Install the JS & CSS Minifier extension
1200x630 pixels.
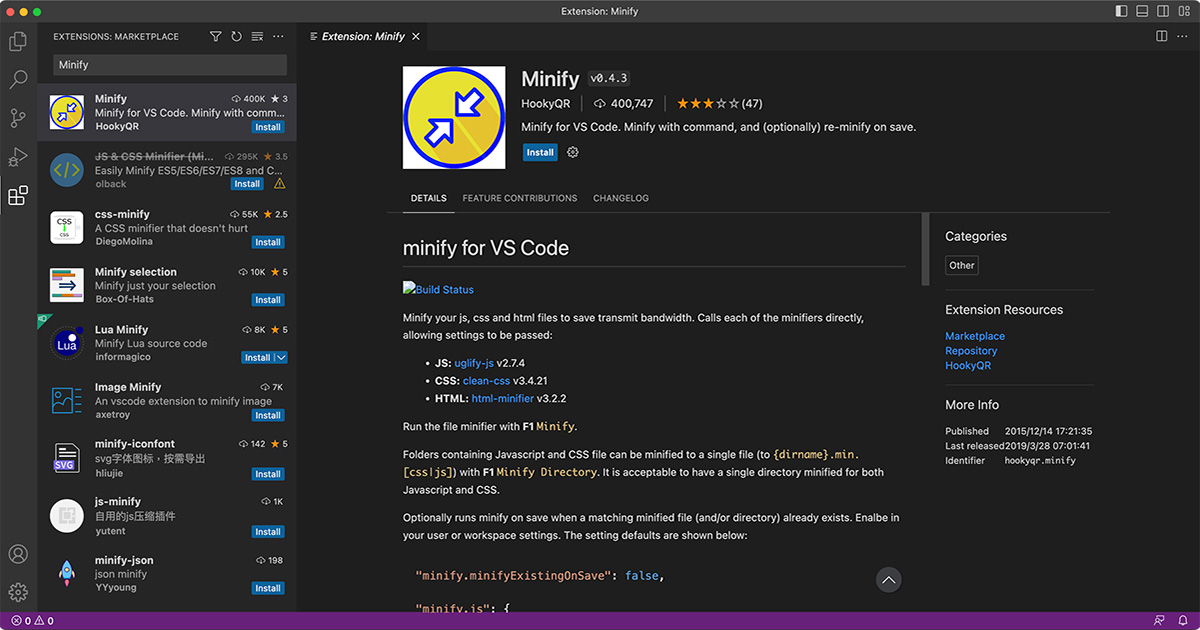247,184
